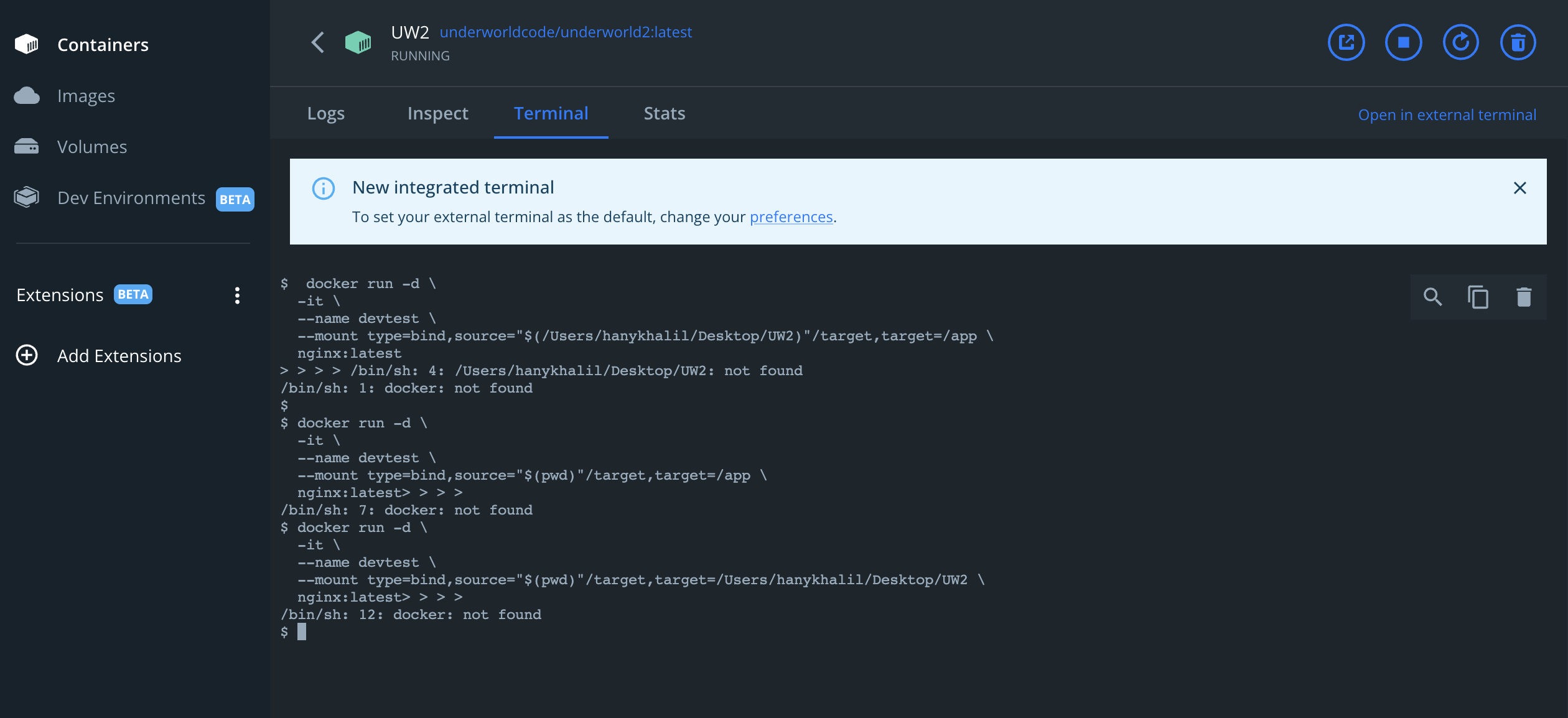Click Add Extensions plus button
The width and height of the screenshot is (1568, 718).
point(27,355)
